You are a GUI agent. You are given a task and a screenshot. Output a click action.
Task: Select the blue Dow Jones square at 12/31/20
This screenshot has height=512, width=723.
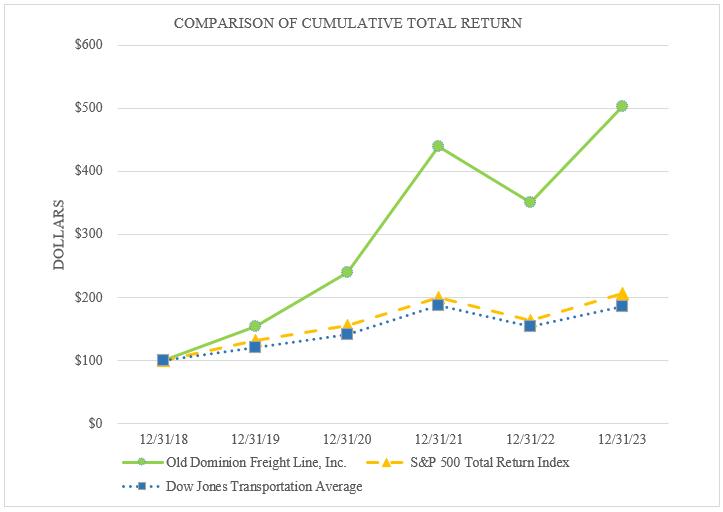tap(347, 334)
